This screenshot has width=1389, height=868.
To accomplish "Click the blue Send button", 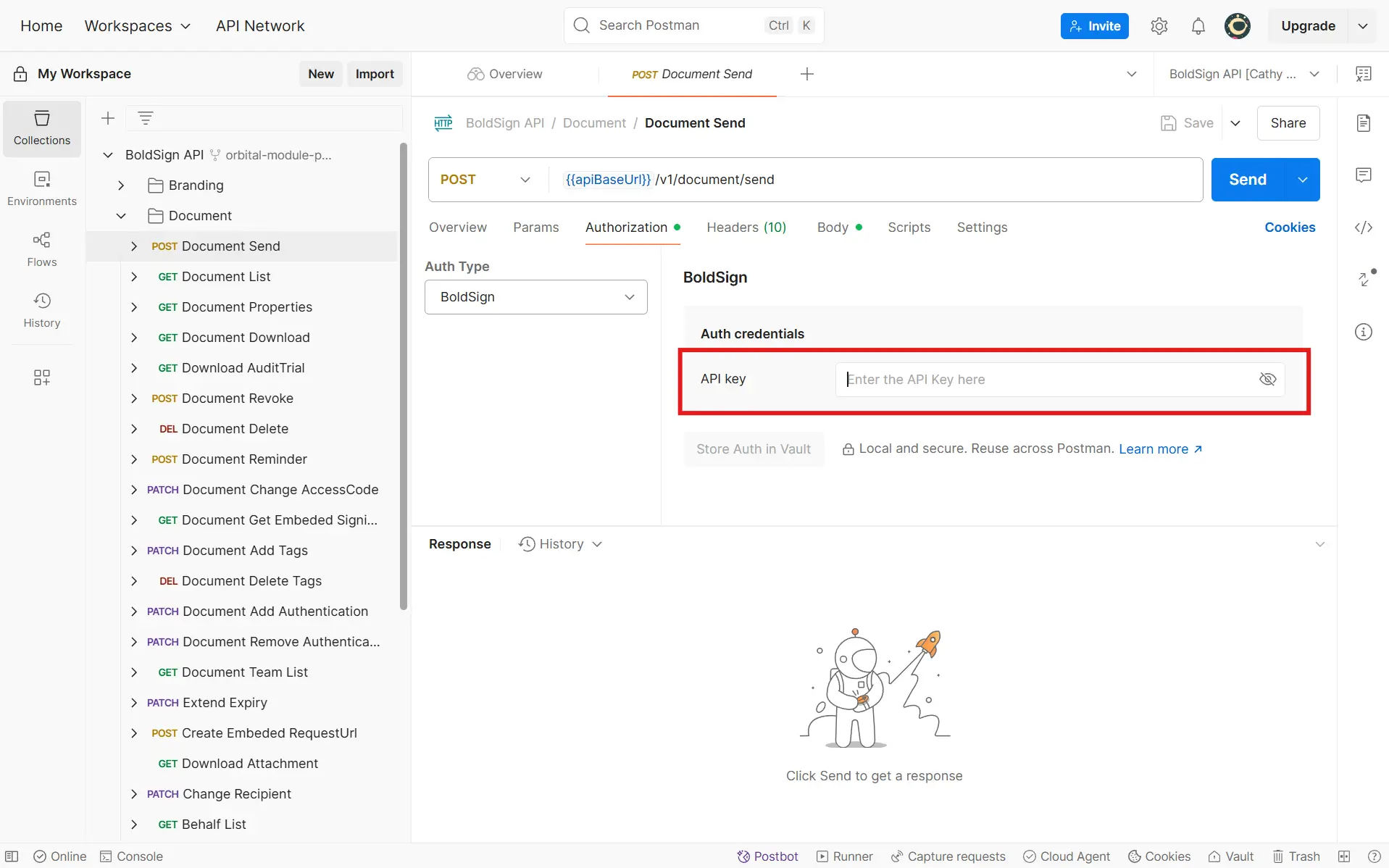I will click(1248, 180).
